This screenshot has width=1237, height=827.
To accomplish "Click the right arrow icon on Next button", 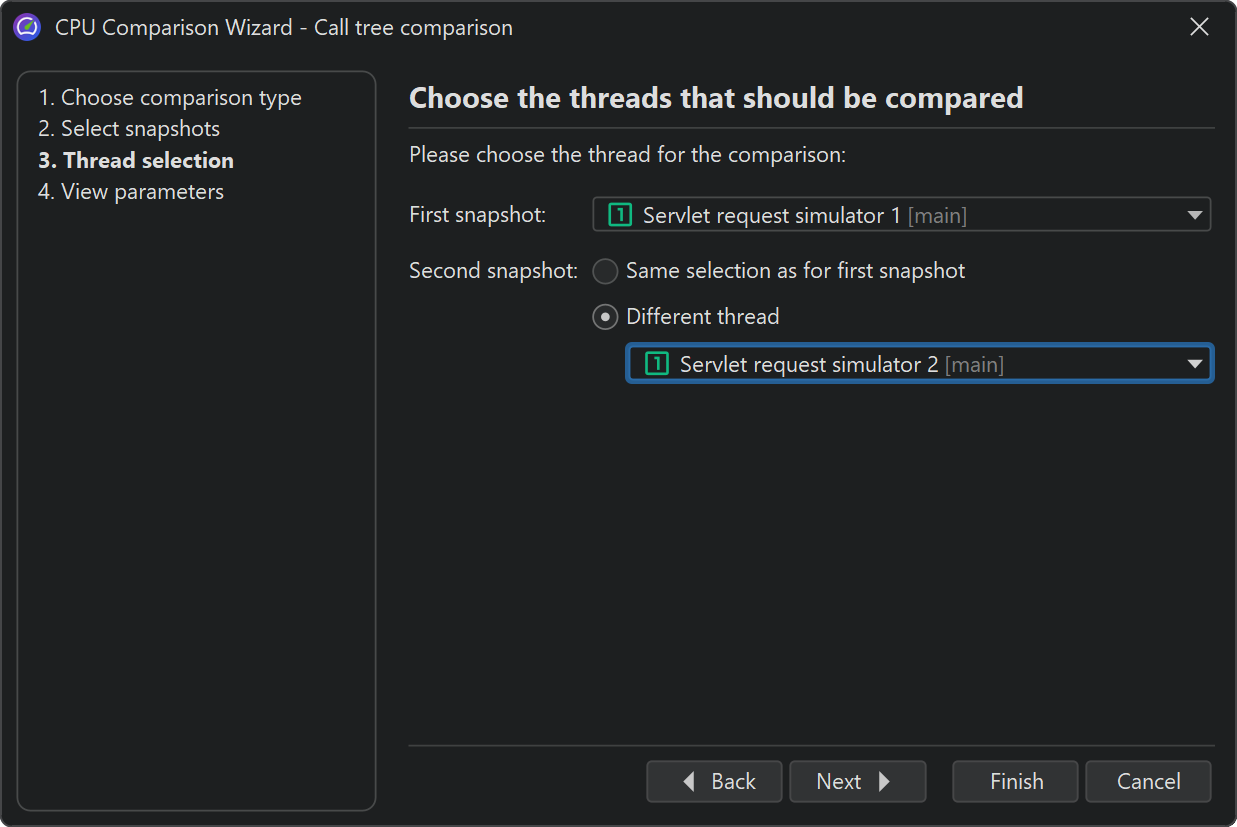I will (x=884, y=782).
